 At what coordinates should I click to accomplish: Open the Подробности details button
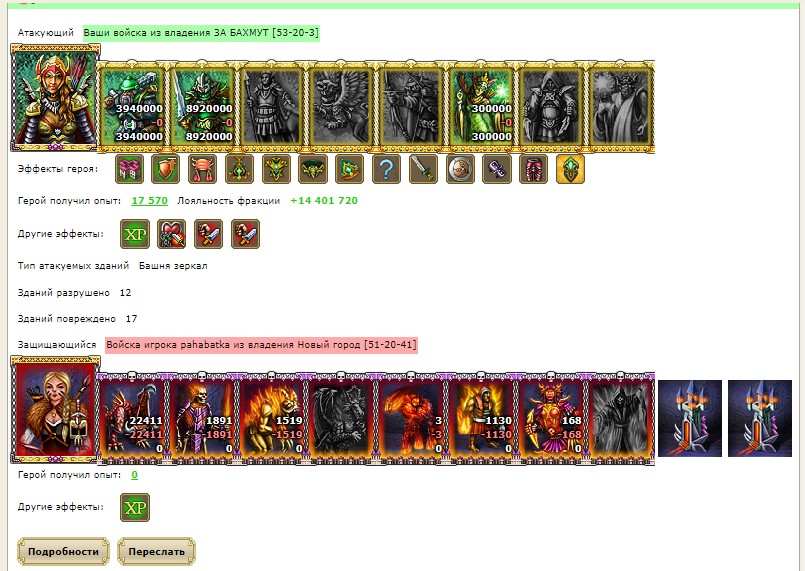64,551
